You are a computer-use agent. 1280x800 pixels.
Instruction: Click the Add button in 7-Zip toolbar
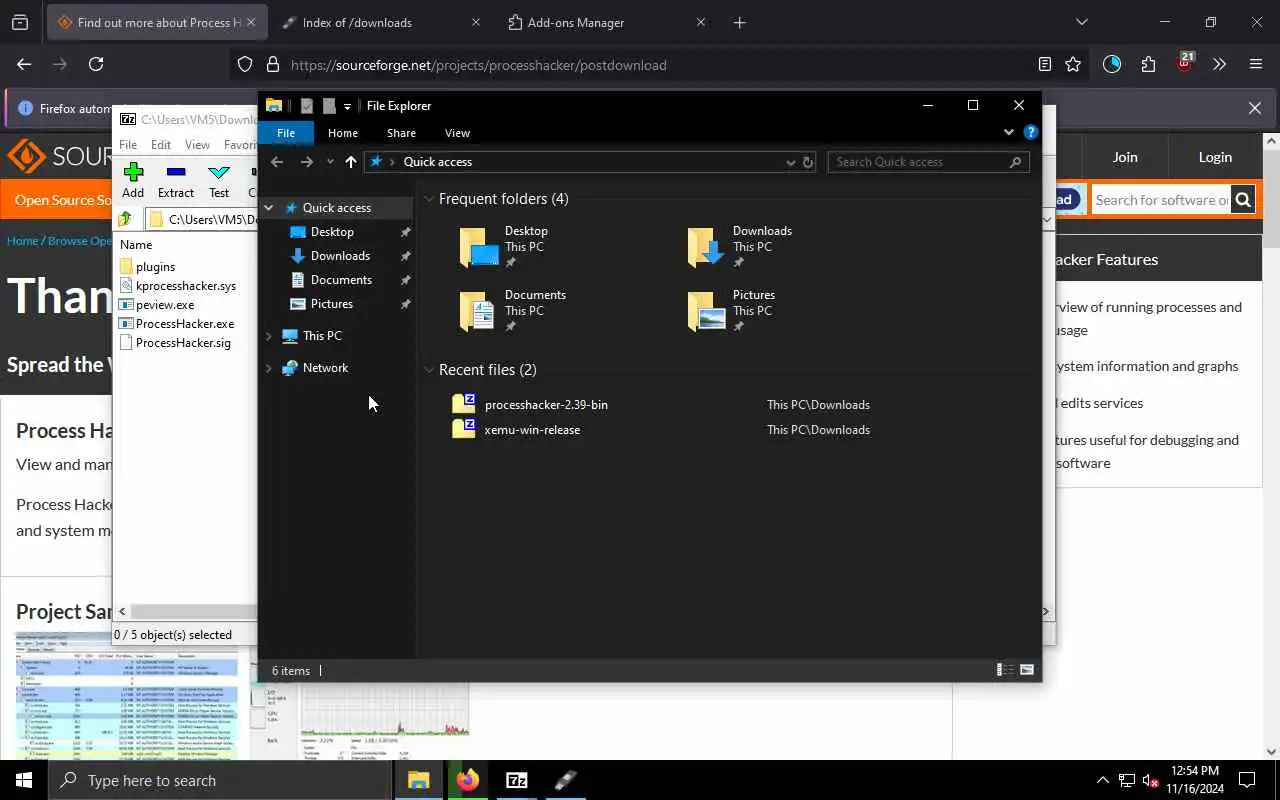[133, 181]
